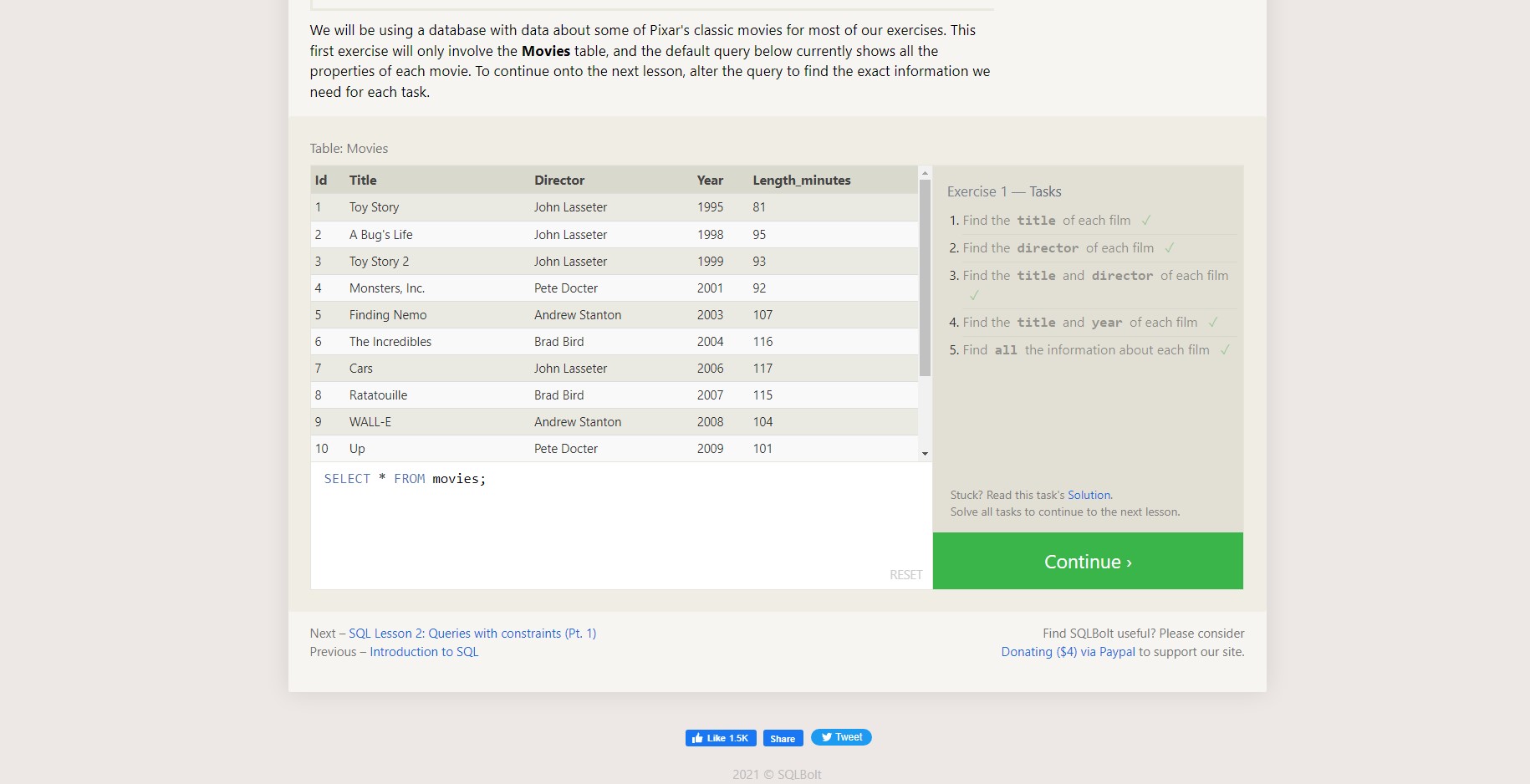The image size is (1530, 784).
Task: Click the checkmark beside title and year task
Action: click(x=1213, y=323)
